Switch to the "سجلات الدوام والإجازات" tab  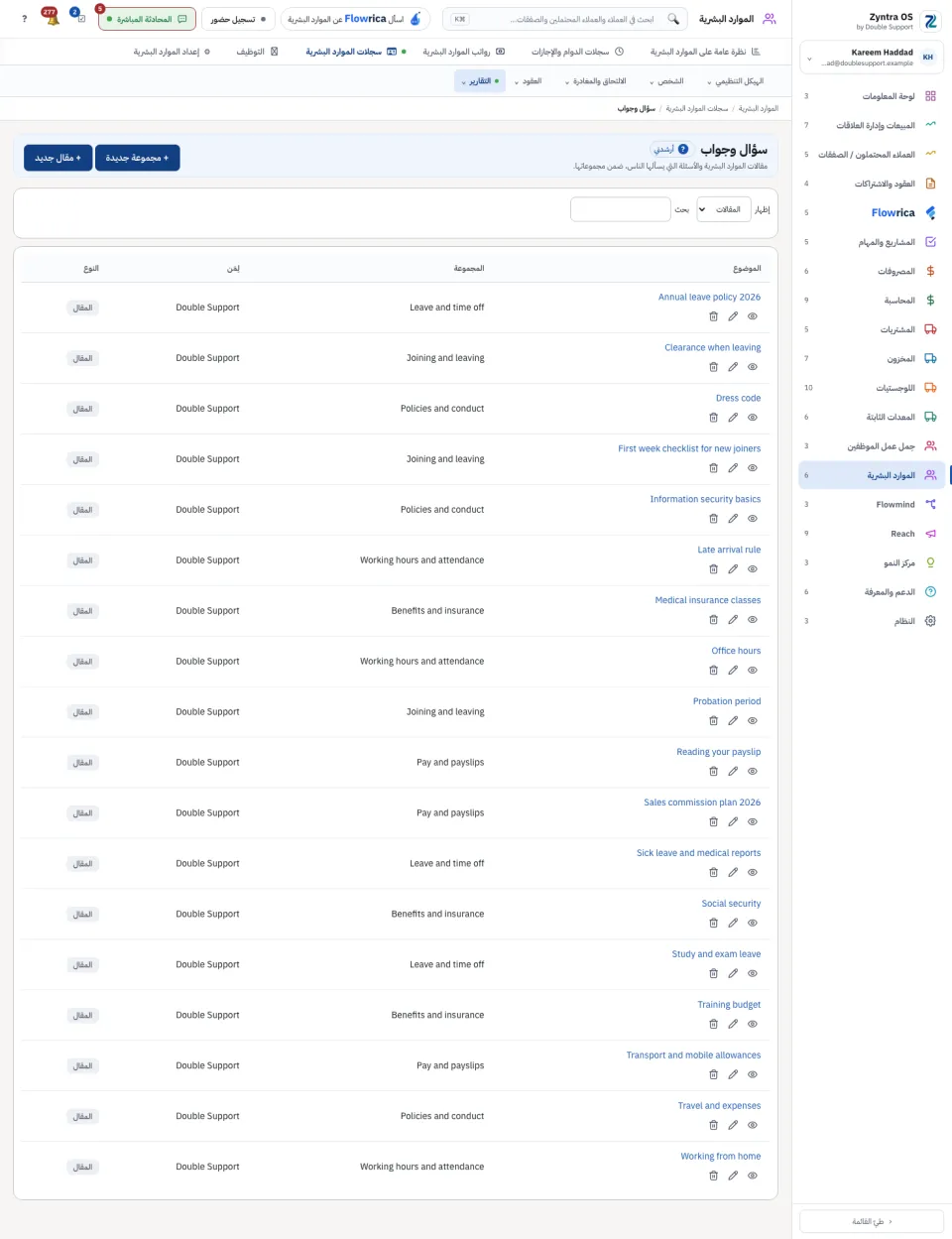[x=577, y=52]
